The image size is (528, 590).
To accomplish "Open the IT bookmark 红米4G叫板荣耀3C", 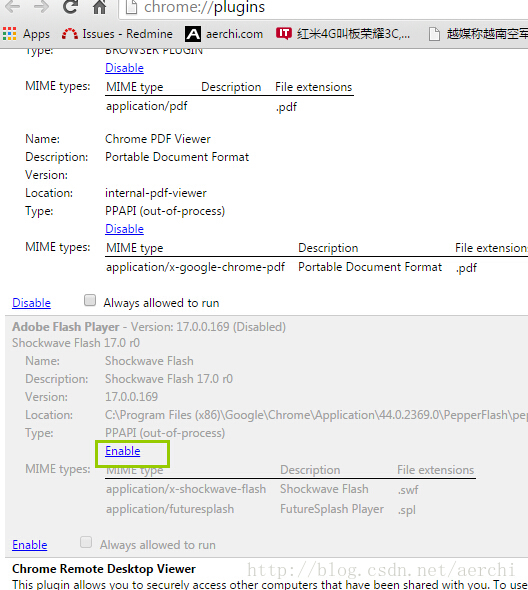I will pos(343,34).
